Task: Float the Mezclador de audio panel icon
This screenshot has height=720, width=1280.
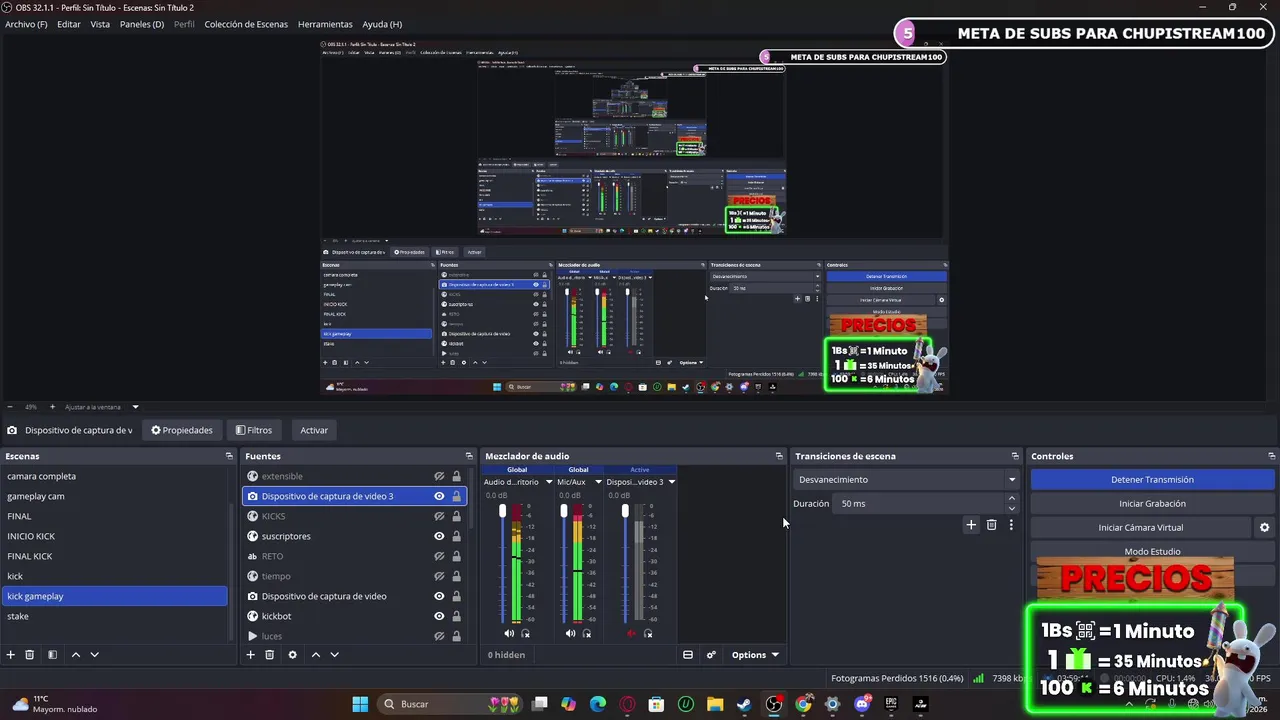Action: point(779,456)
